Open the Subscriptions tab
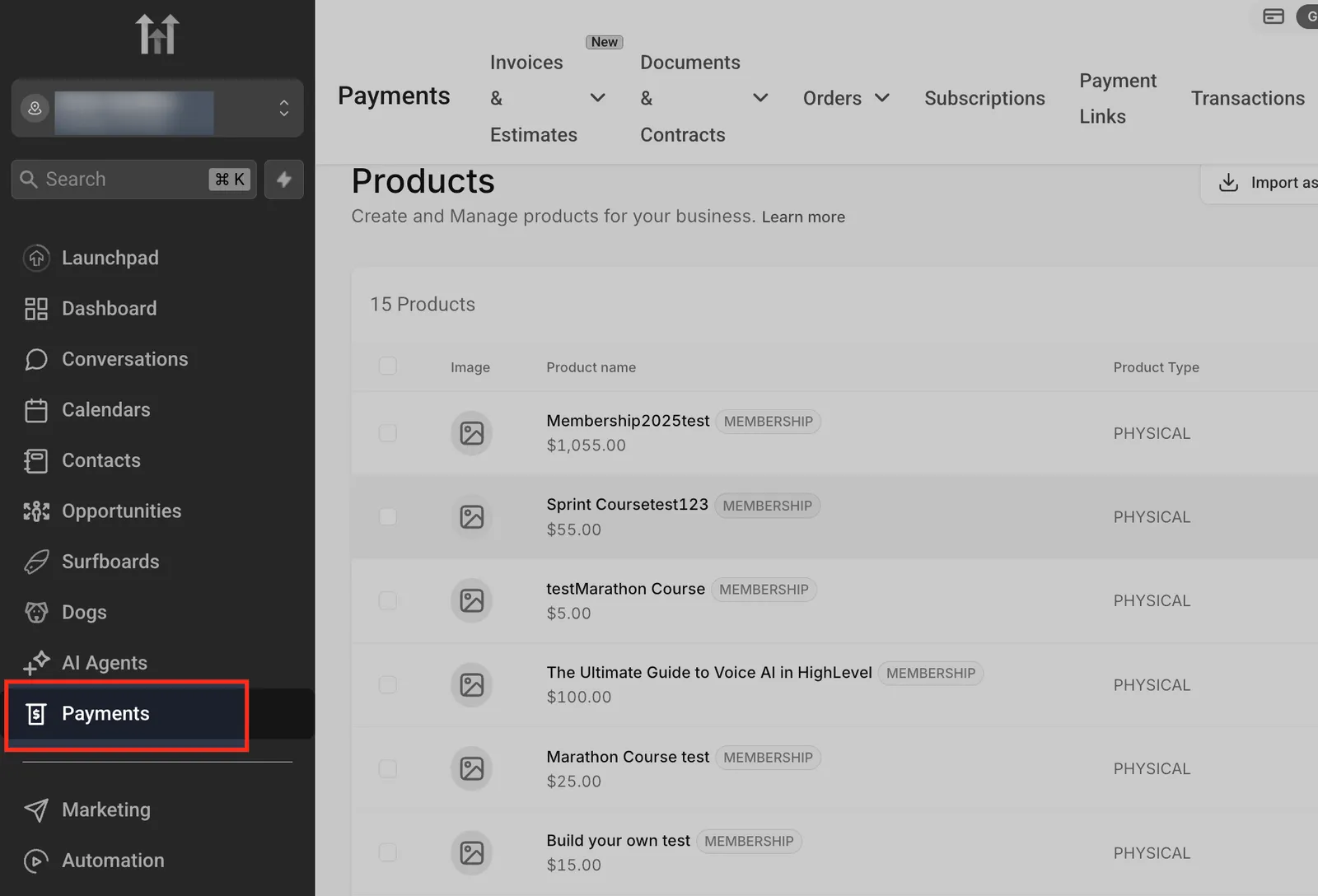1318x896 pixels. (x=984, y=98)
